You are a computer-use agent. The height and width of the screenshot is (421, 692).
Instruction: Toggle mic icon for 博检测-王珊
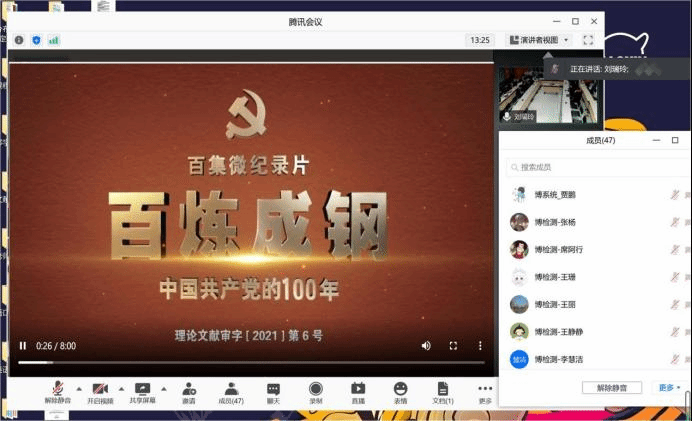click(x=675, y=277)
